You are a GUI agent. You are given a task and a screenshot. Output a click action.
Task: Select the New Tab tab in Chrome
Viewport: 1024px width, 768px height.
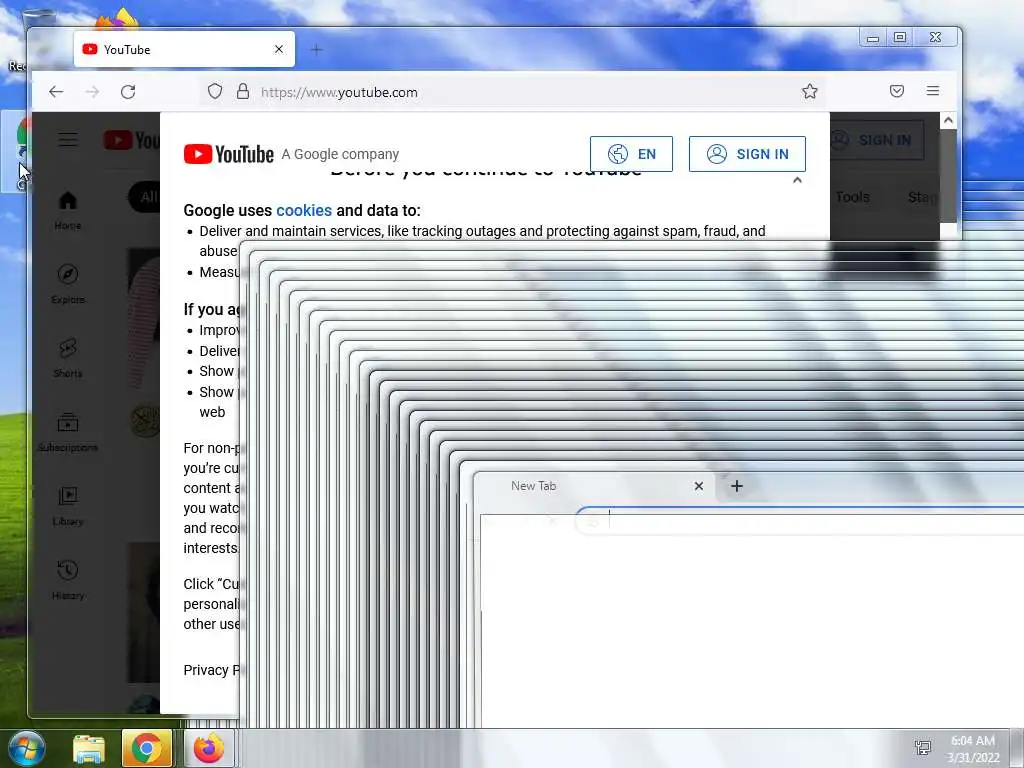[x=594, y=486]
